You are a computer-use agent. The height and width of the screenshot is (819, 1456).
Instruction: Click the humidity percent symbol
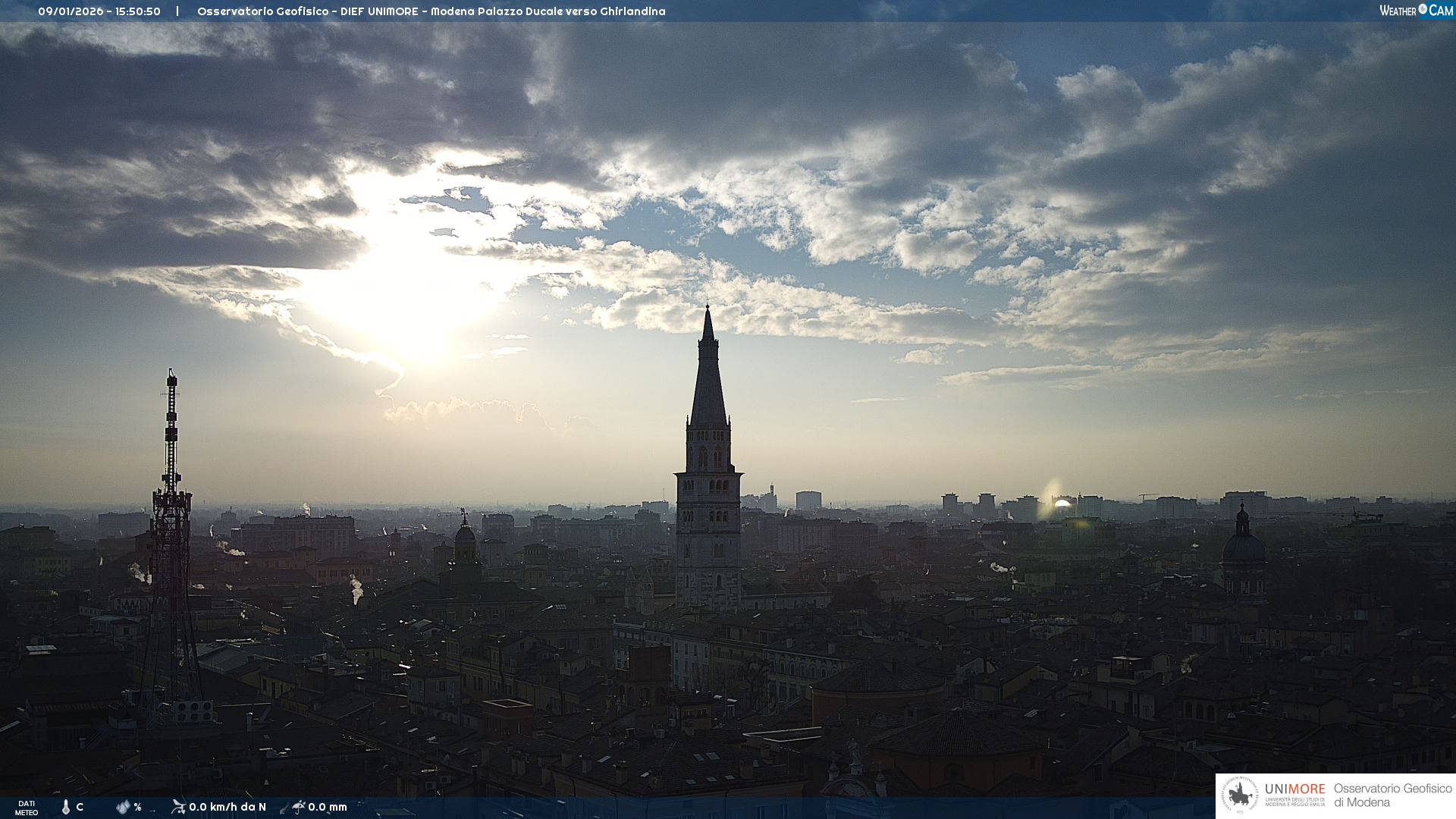[x=138, y=807]
